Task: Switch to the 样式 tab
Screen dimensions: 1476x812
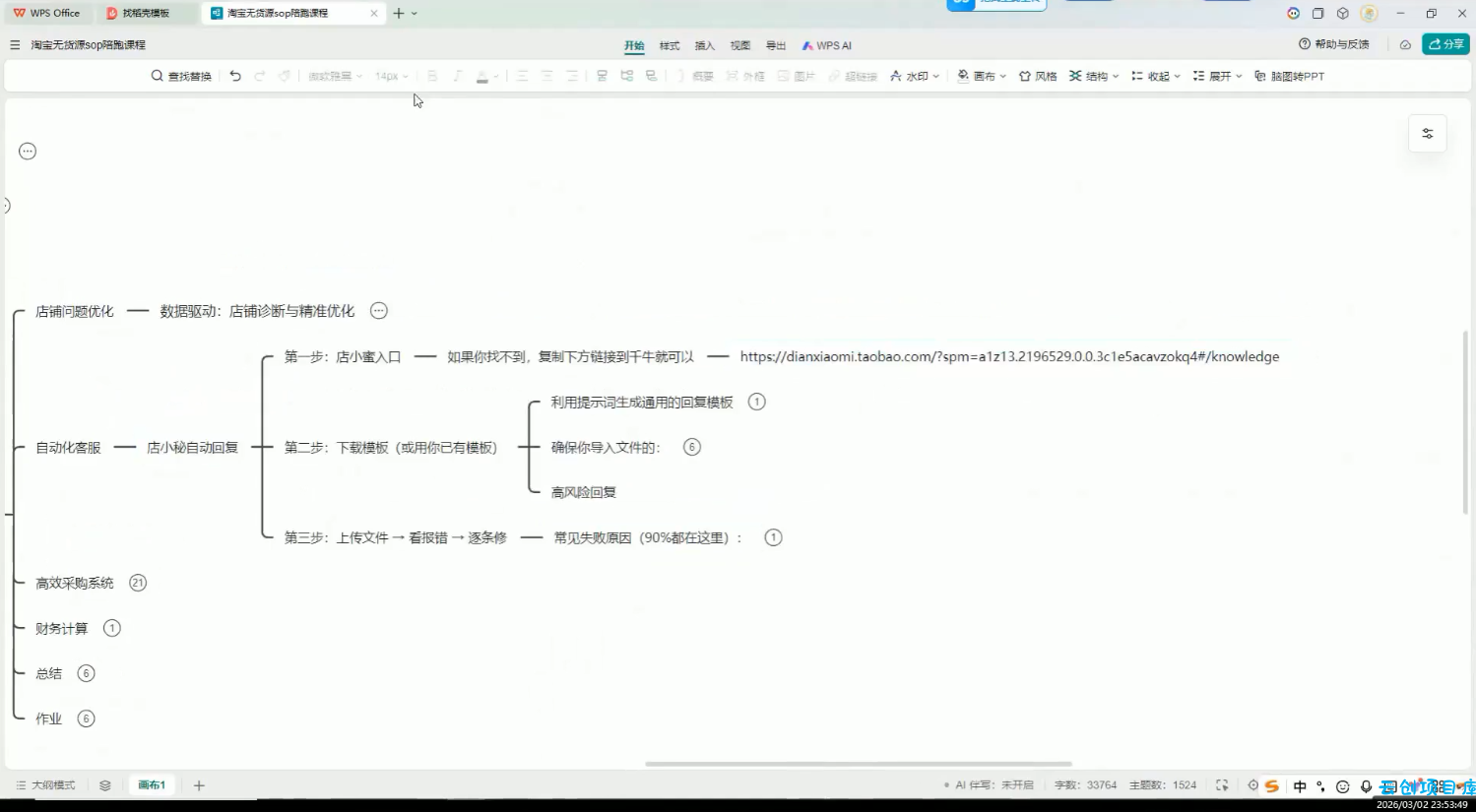Action: (x=670, y=45)
